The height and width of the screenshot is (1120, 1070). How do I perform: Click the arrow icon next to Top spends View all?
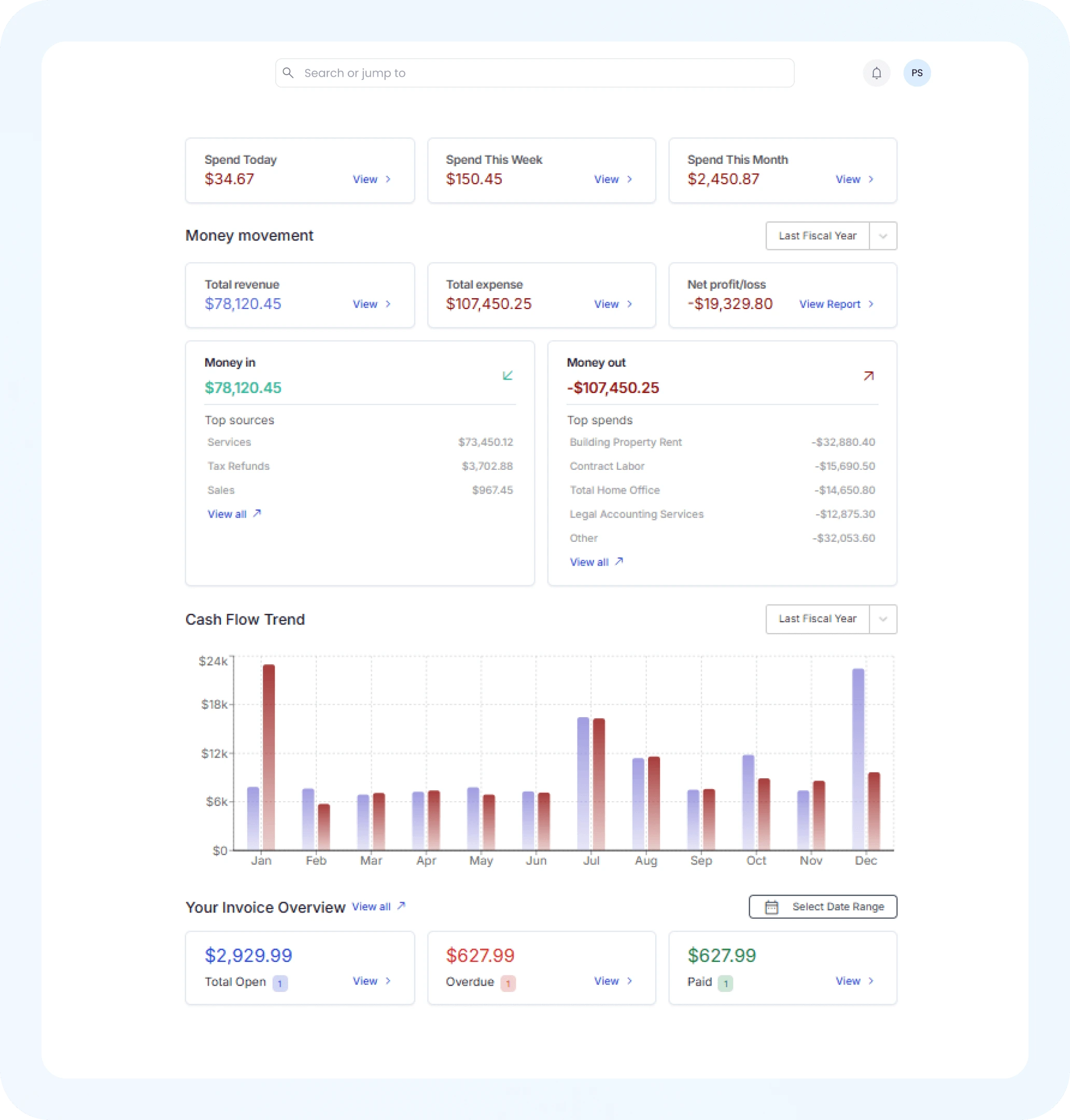620,562
